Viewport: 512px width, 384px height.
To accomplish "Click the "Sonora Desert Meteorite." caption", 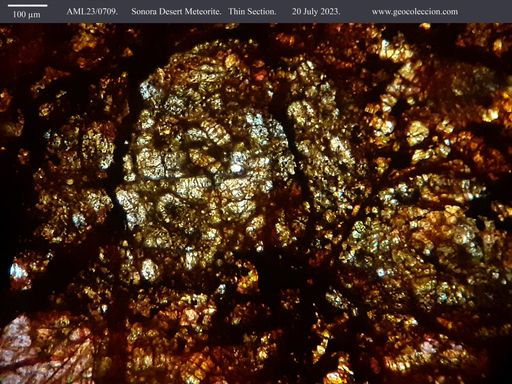I will point(176,12).
